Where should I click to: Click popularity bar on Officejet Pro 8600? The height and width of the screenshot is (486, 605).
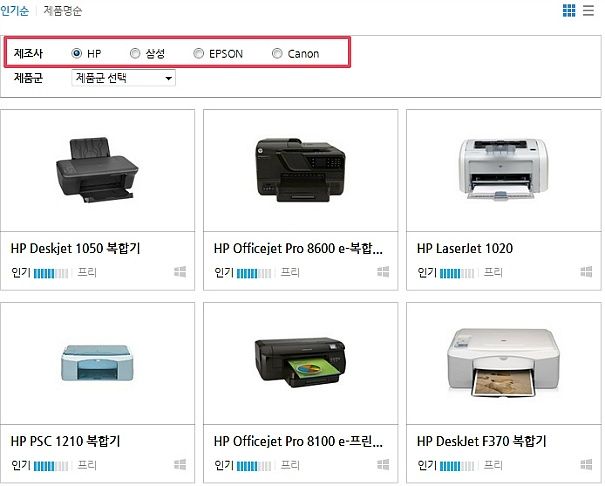pos(254,273)
